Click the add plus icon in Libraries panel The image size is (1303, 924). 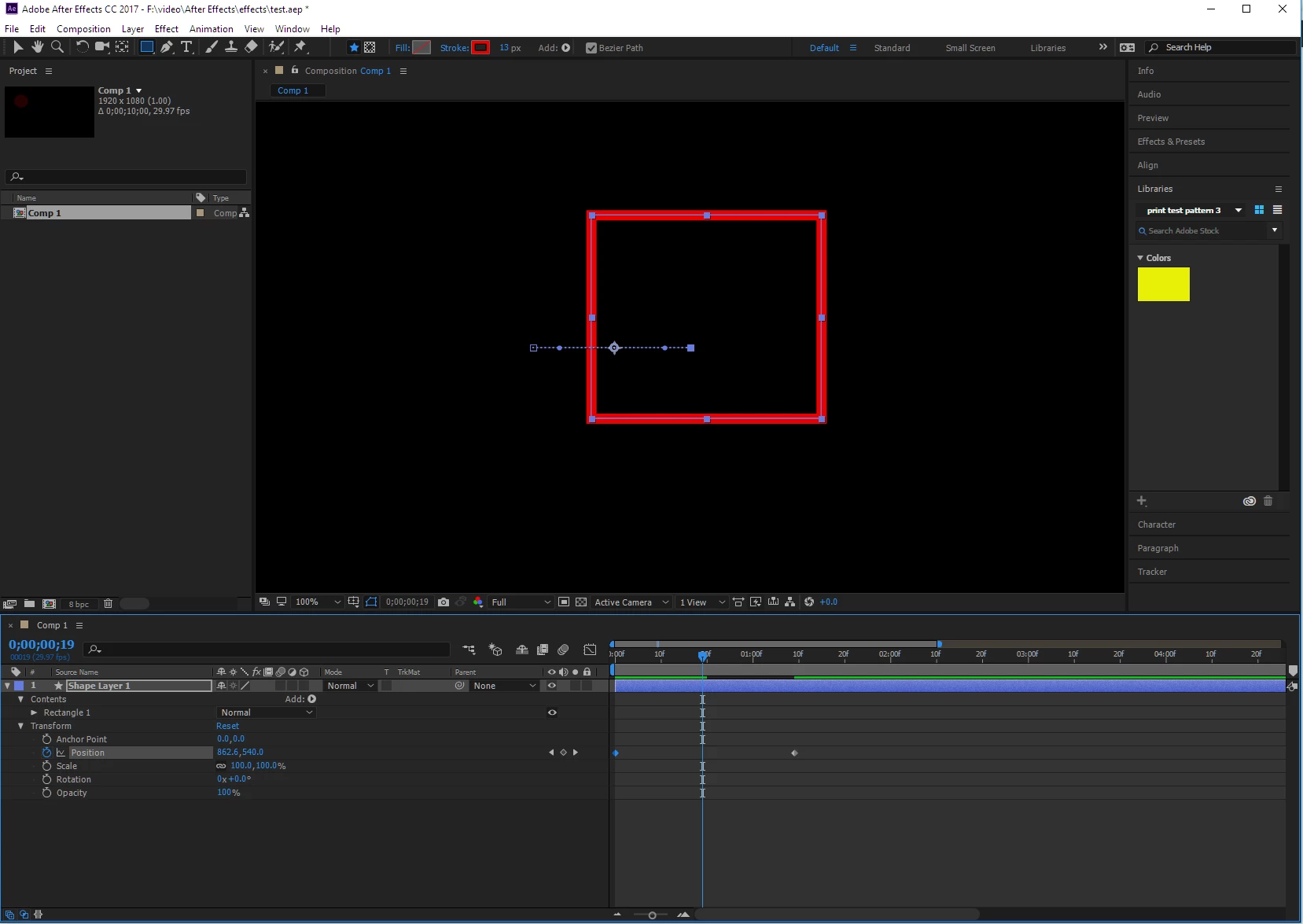1142,501
